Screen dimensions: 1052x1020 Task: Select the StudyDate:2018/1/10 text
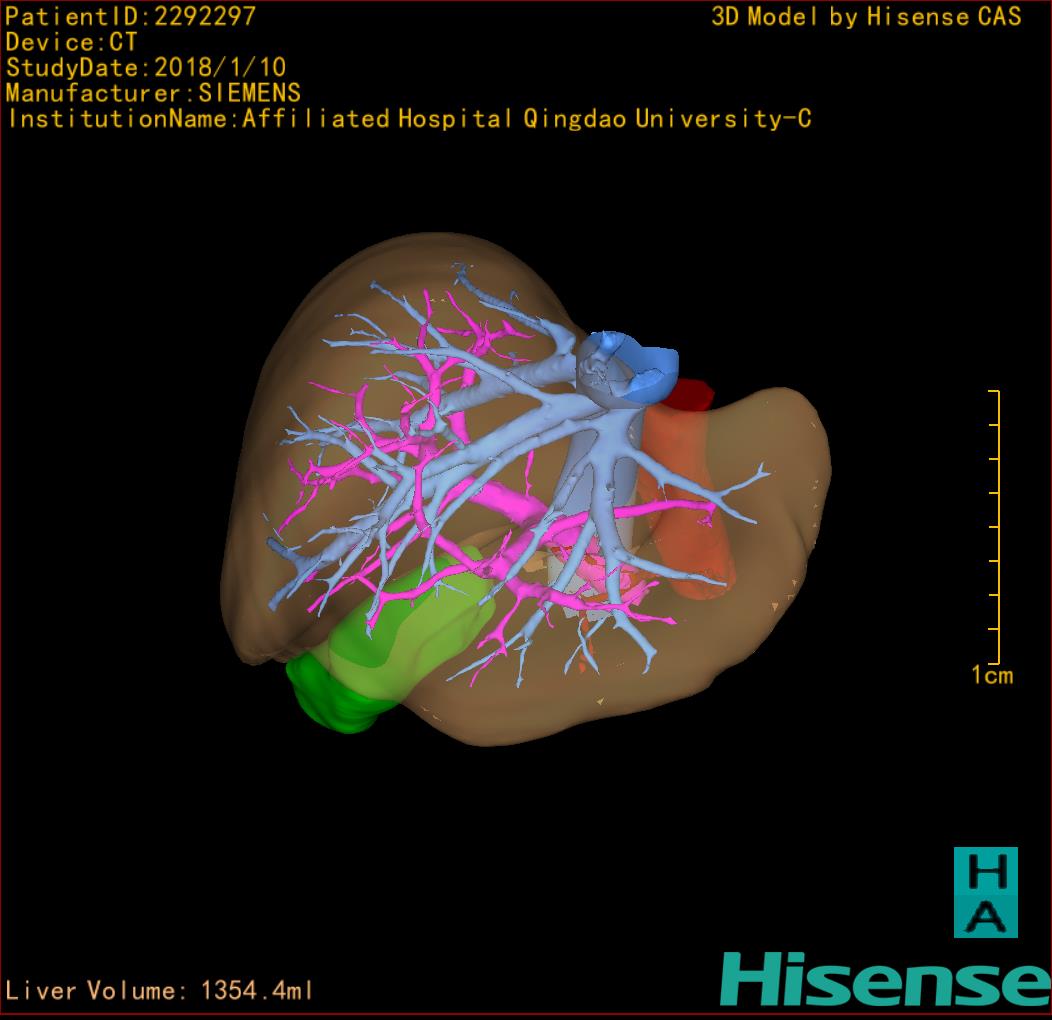(x=146, y=68)
